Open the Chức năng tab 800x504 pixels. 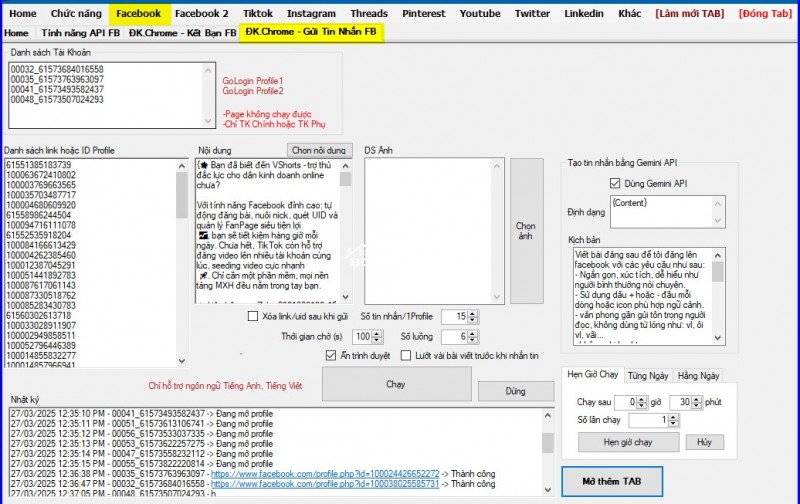click(x=76, y=14)
